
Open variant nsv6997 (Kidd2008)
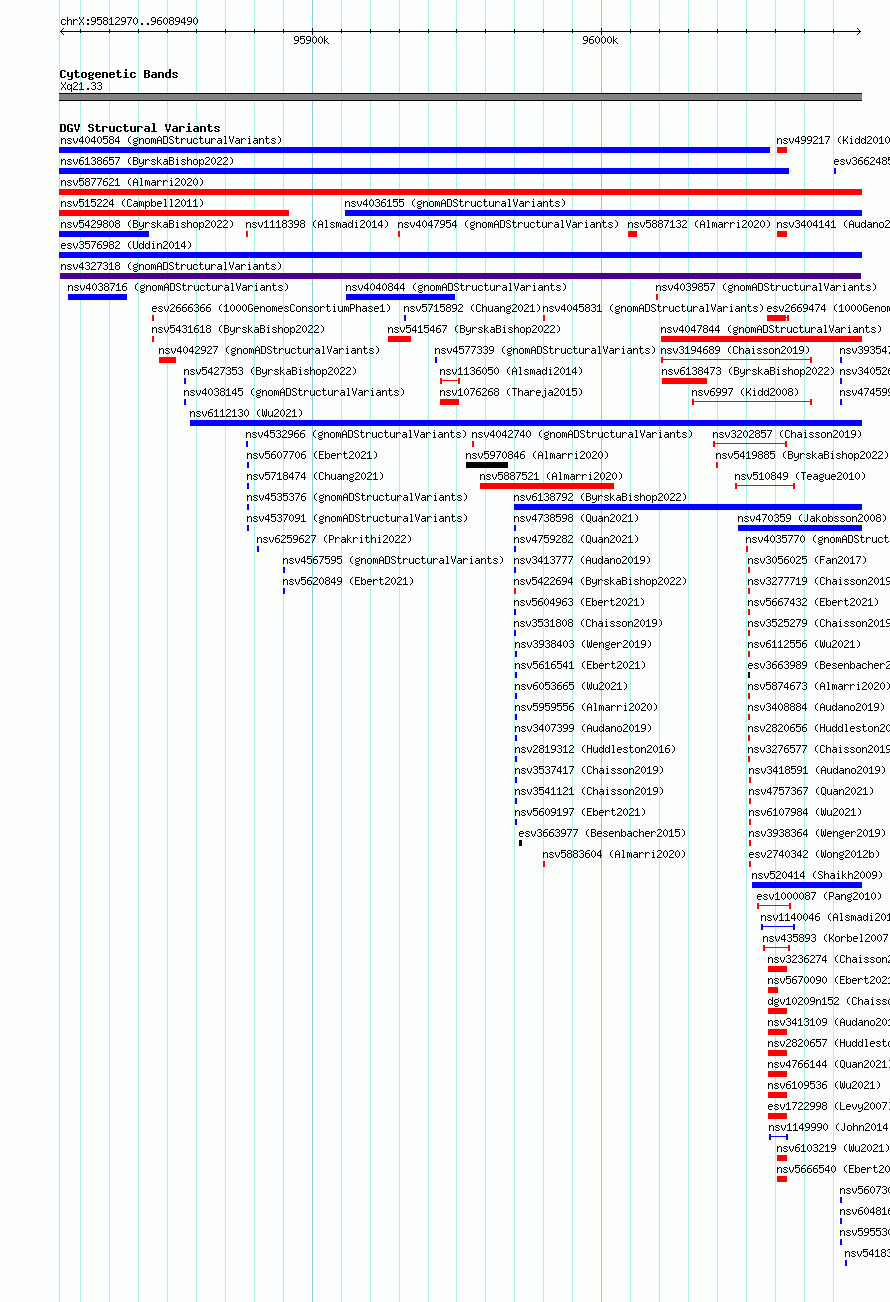745,392
